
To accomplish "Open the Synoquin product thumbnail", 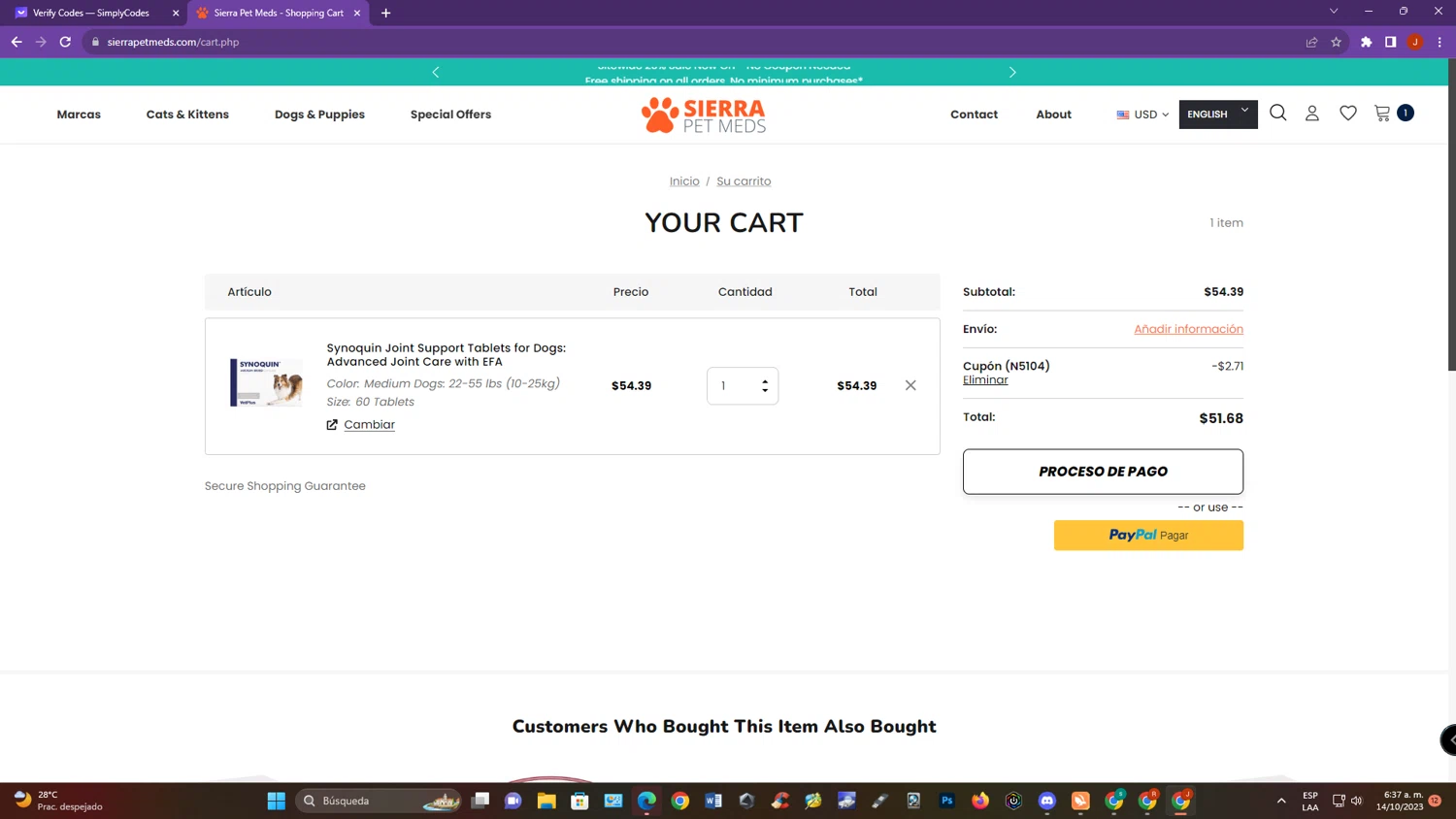I will (266, 382).
